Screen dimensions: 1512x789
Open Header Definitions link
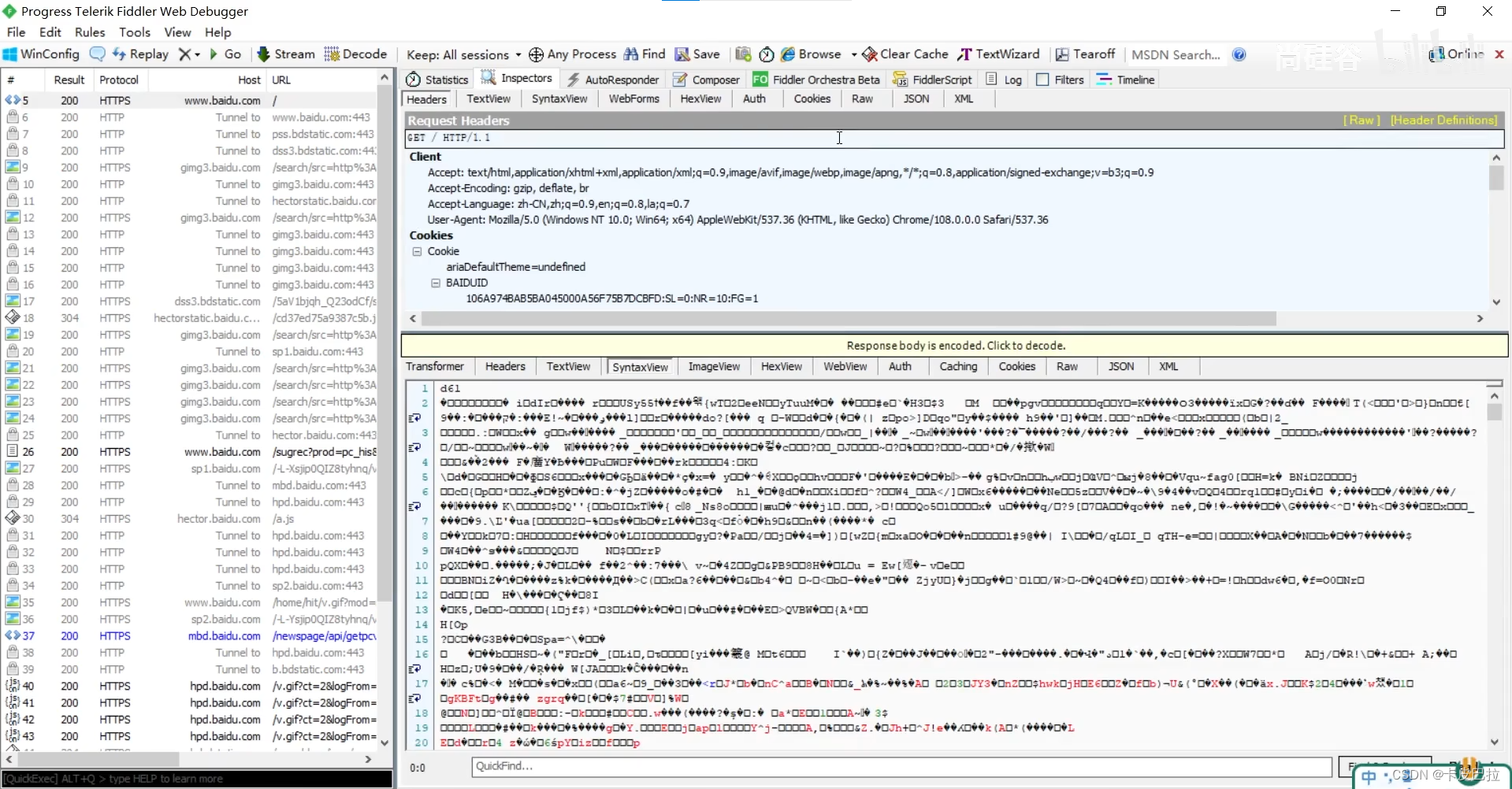[x=1443, y=120]
